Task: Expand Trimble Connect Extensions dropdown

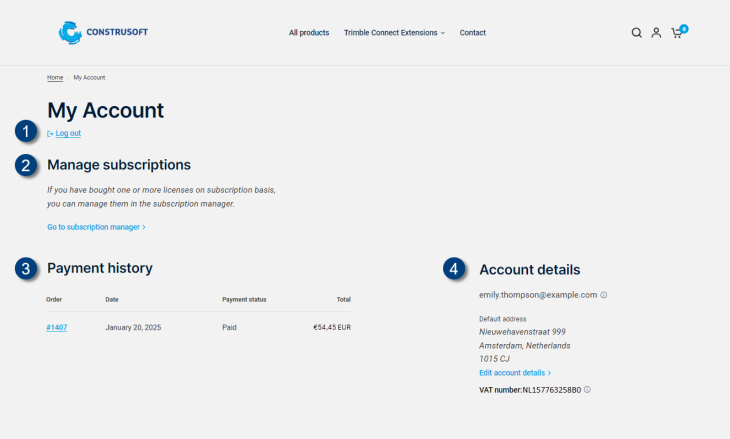Action: pos(394,33)
